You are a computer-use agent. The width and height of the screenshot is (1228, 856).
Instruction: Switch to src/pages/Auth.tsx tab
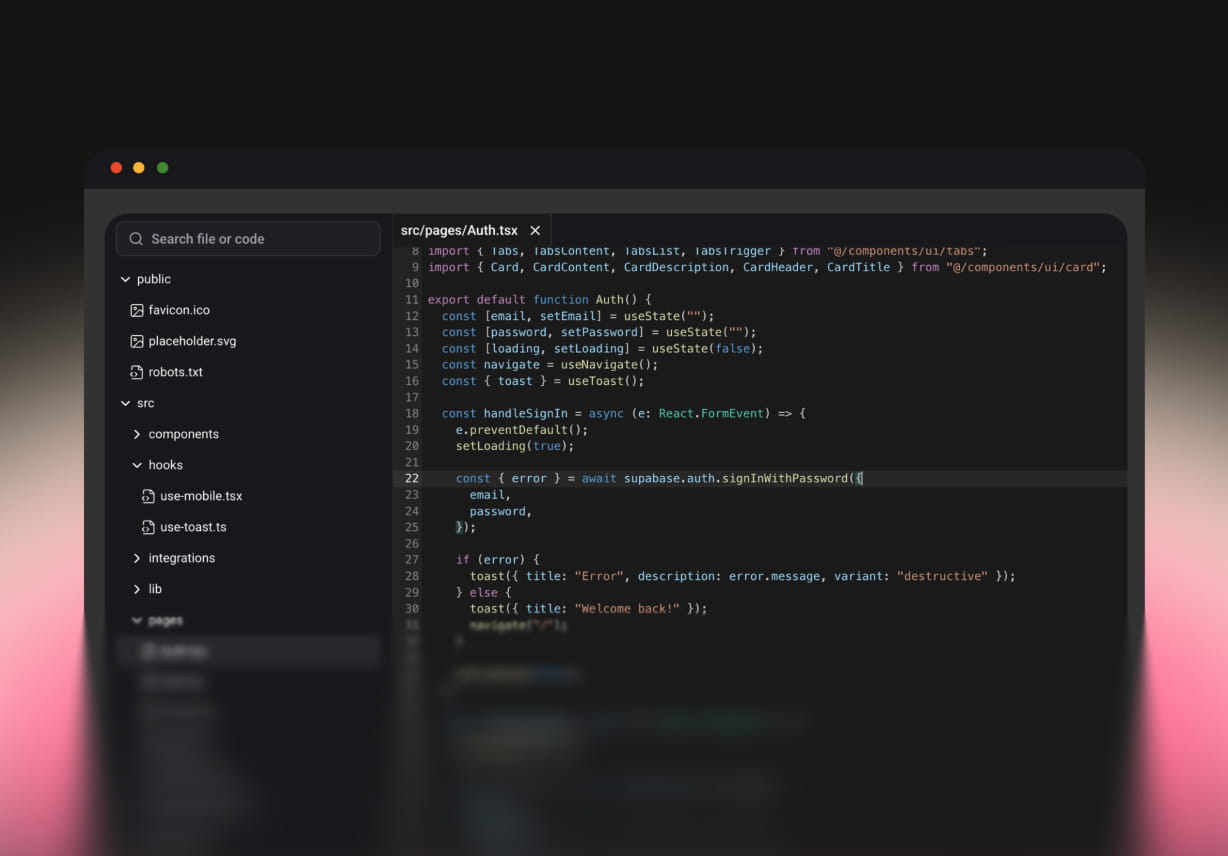tap(459, 231)
